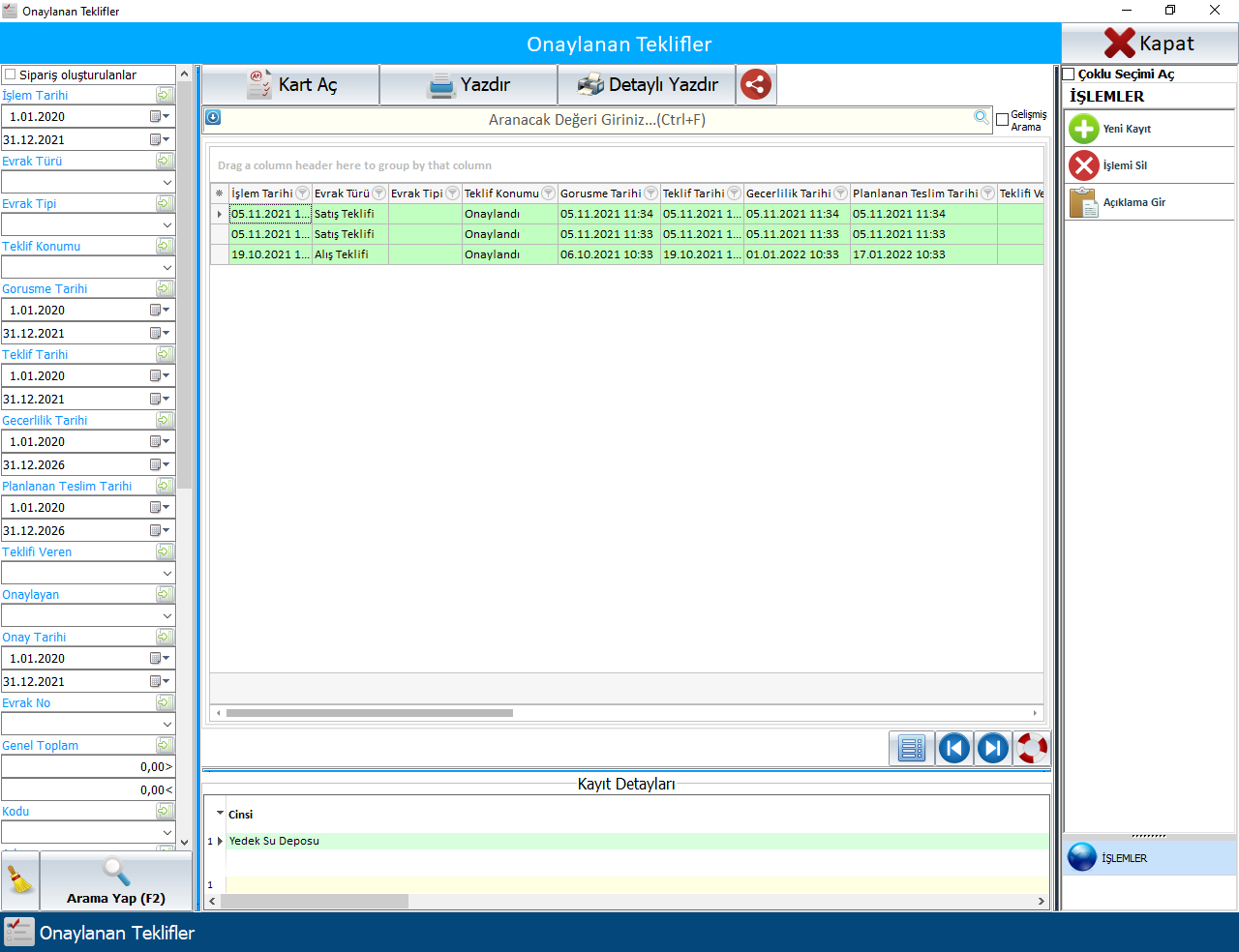Expand the Cinsi column arrow in details
Screen dimensions: 1239x952
220,814
